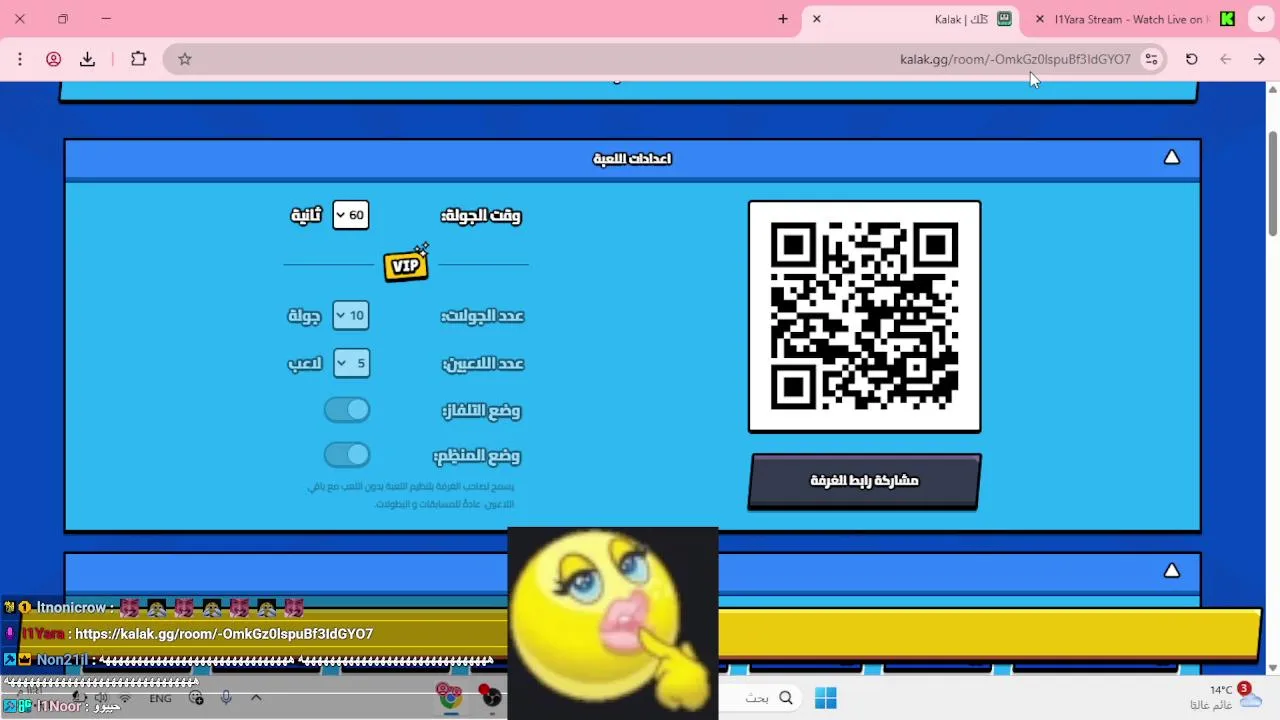
Task: Click the room QR code
Action: (865, 317)
